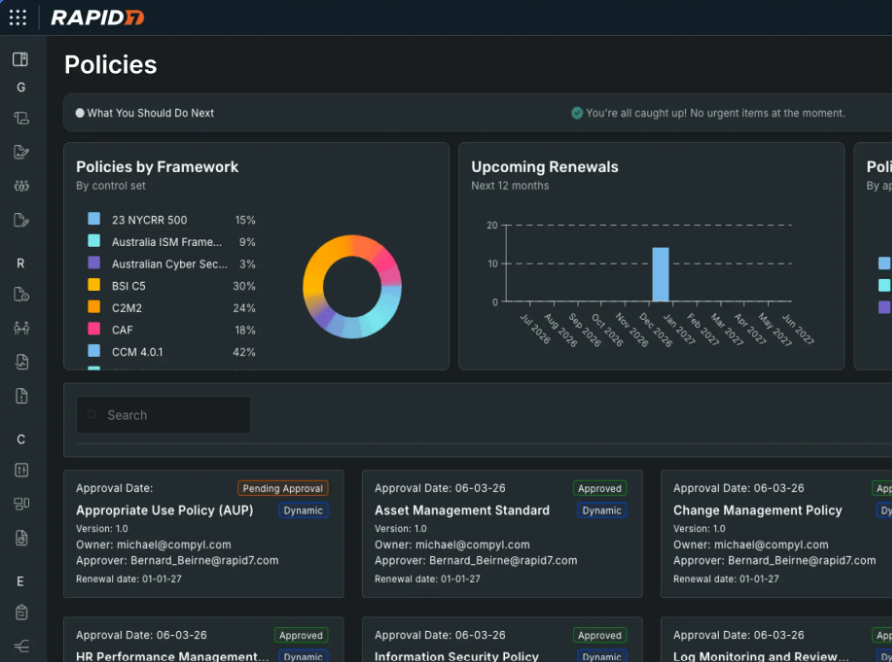Click the CAF pink legend swatch
This screenshot has height=662, width=892.
[94, 329]
